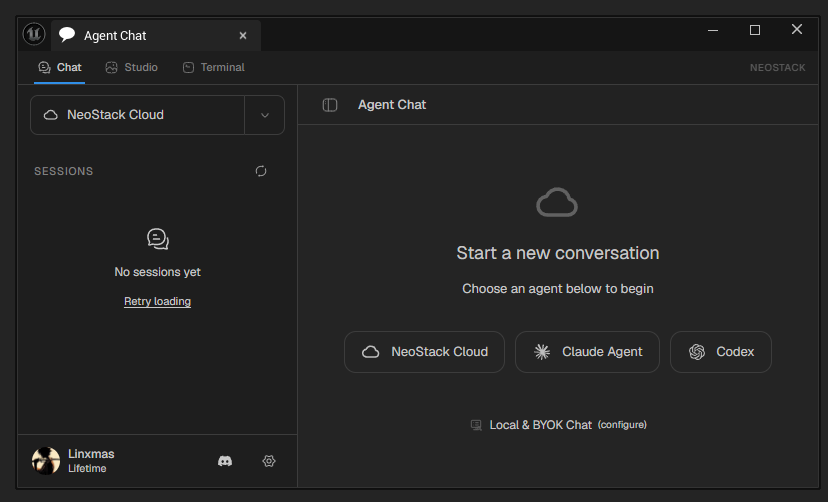
Task: Choose the Codex agent button
Action: [721, 352]
